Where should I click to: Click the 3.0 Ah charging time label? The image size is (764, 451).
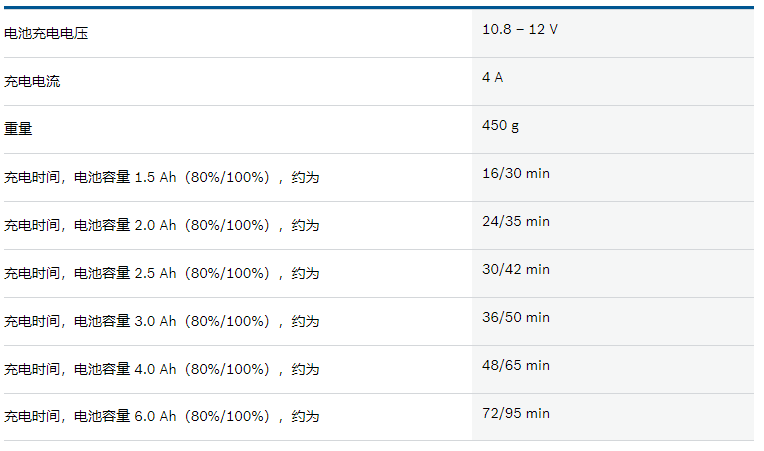click(161, 321)
